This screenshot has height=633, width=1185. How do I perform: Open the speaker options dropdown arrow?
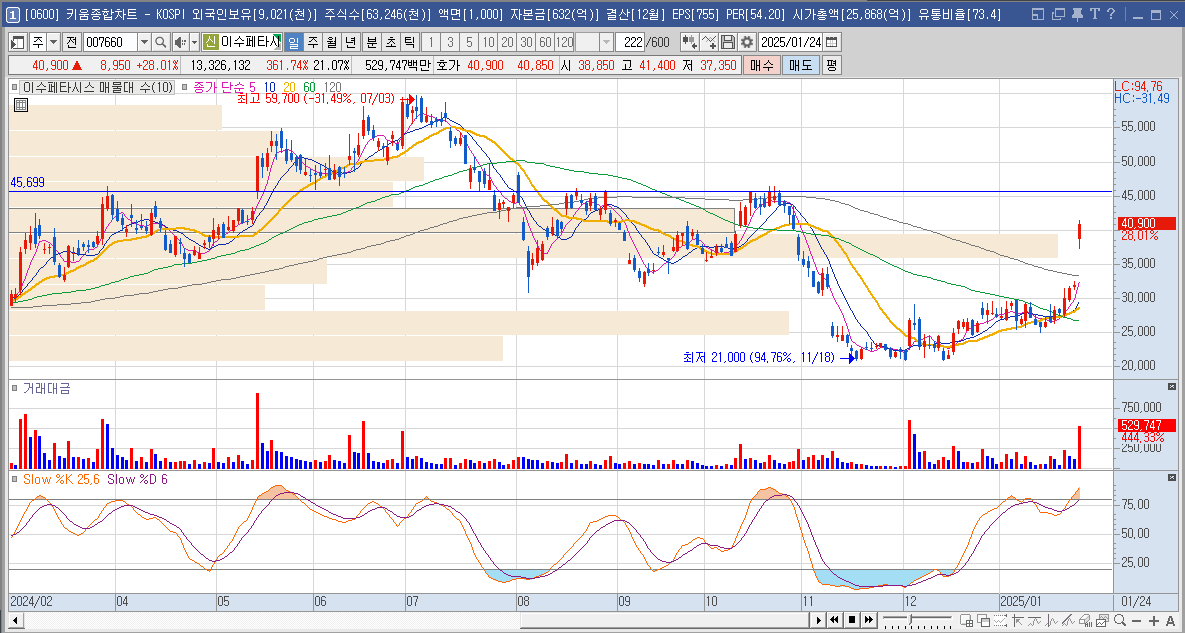tap(194, 42)
